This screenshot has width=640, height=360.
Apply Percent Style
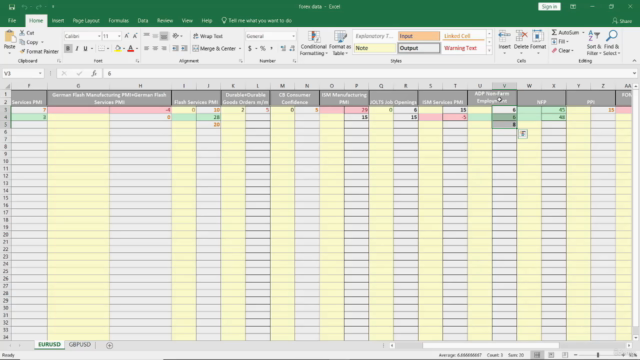pos(263,49)
